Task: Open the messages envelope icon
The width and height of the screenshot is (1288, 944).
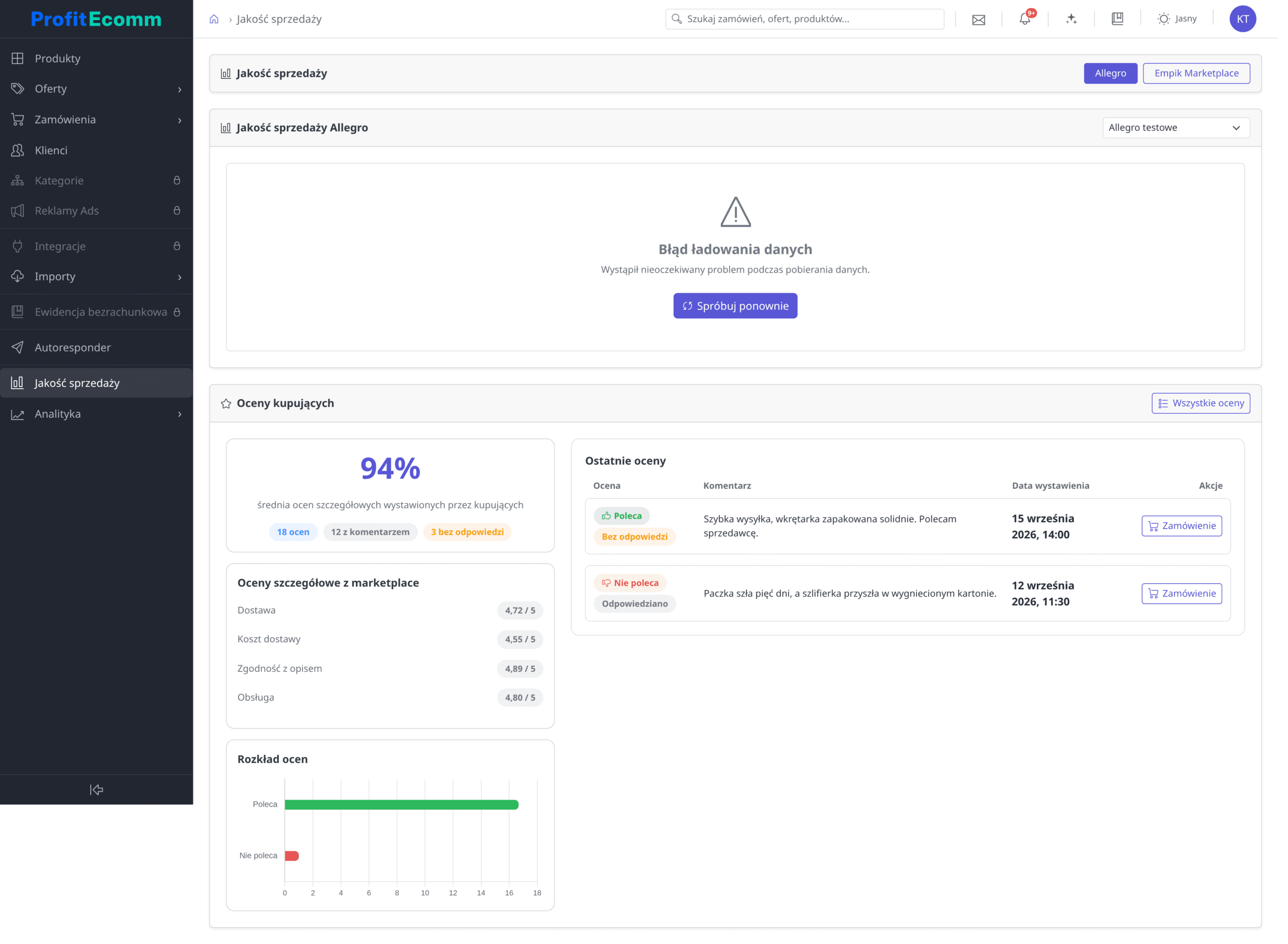Action: [x=978, y=20]
